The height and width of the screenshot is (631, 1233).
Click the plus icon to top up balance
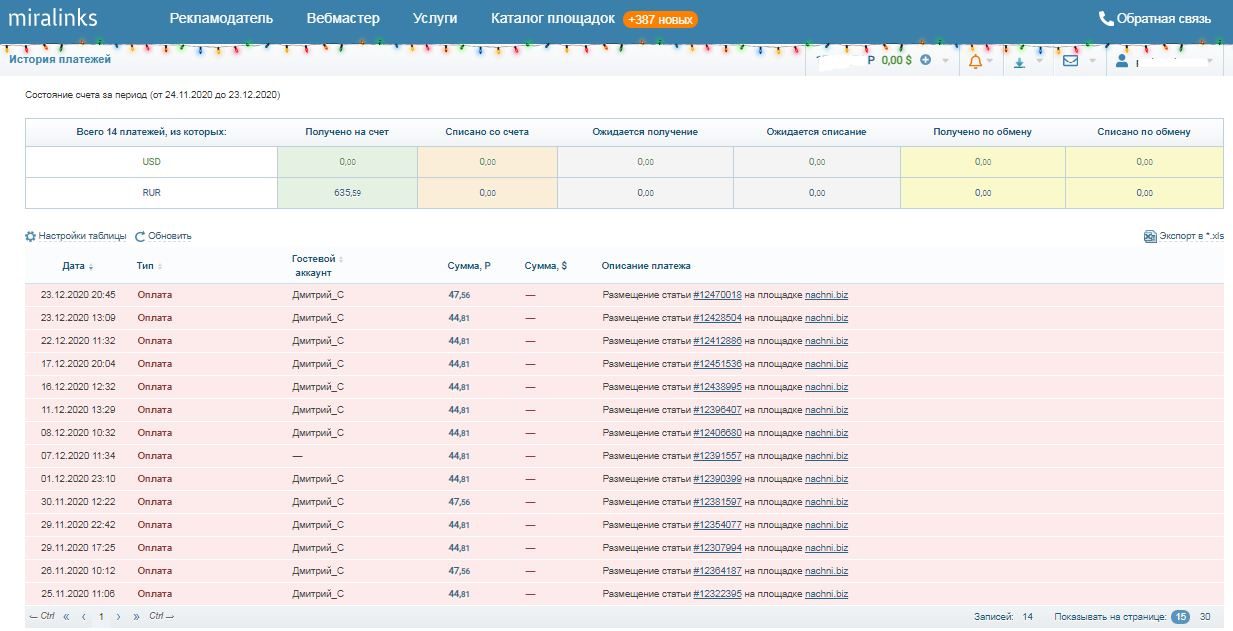925,61
